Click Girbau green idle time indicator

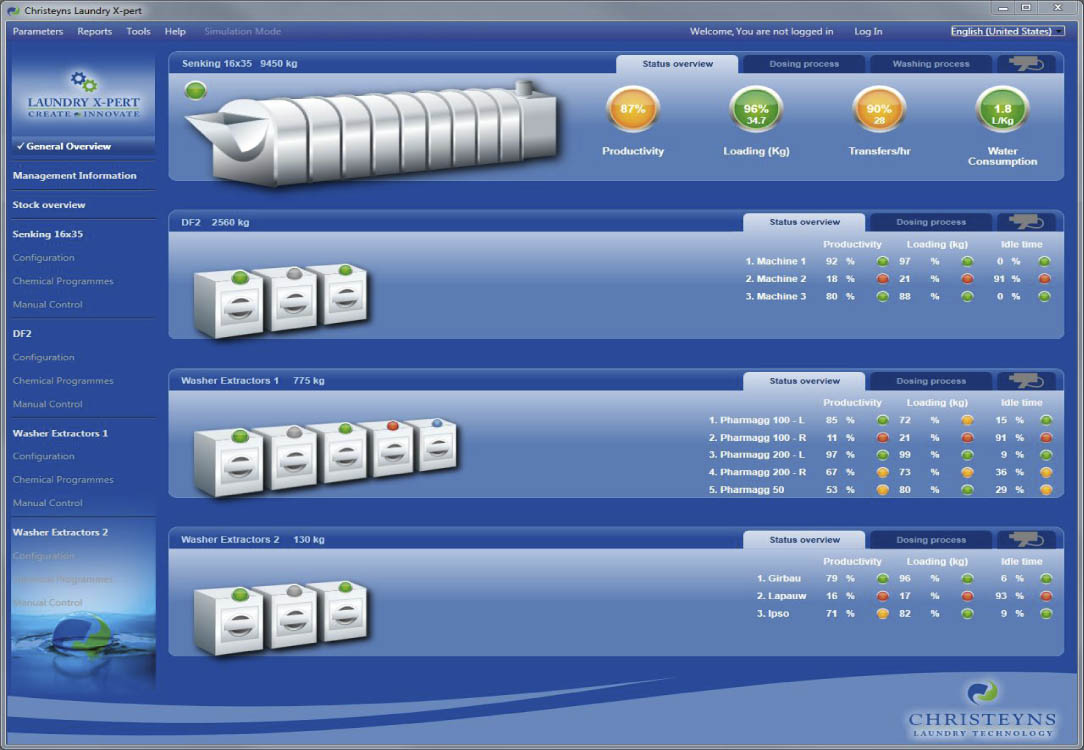click(x=1046, y=579)
